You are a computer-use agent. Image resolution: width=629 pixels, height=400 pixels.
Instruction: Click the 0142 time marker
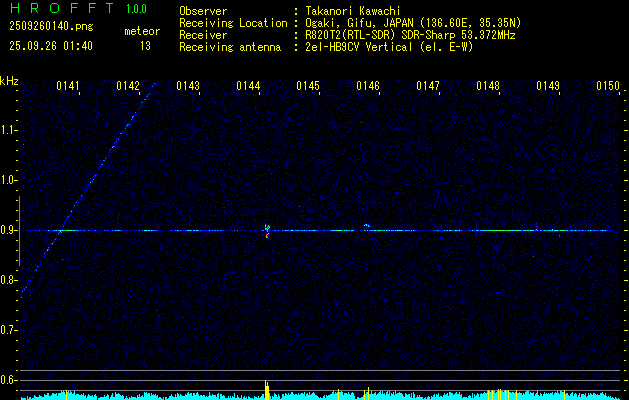pyautogui.click(x=128, y=86)
